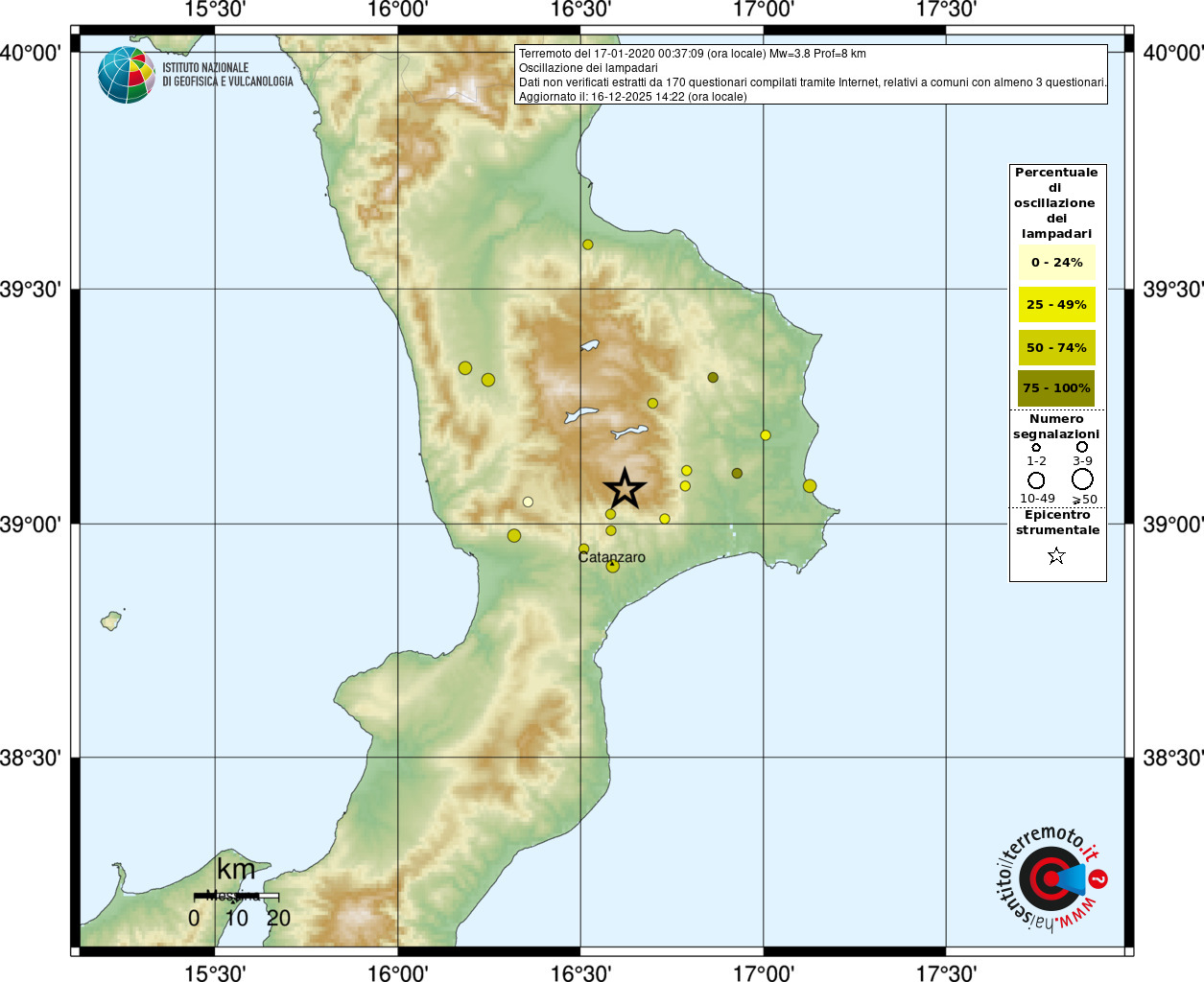Select the star symbol in the legend
This screenshot has height=982, width=1204.
tap(1056, 556)
